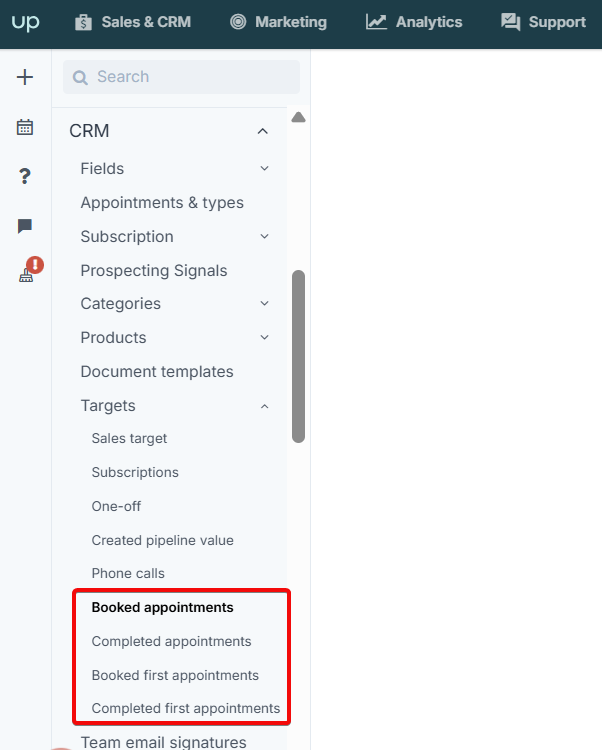The width and height of the screenshot is (602, 750).
Task: Open the chat bubble icon
Action: click(25, 226)
